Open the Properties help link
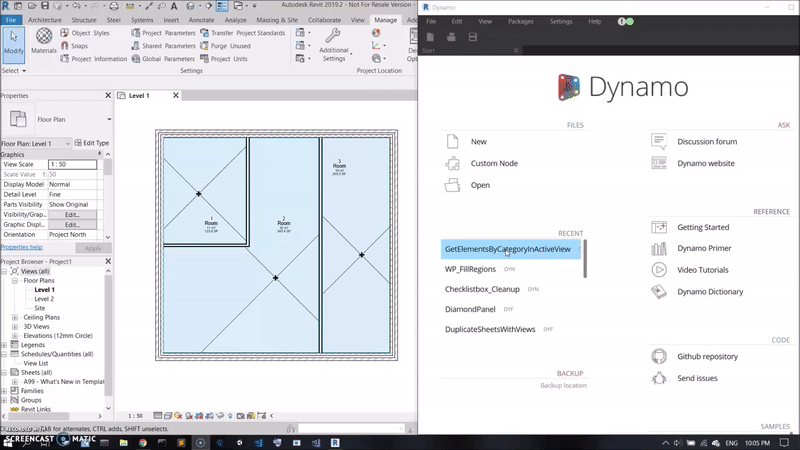Viewport: 800px width, 450px height. (21, 246)
